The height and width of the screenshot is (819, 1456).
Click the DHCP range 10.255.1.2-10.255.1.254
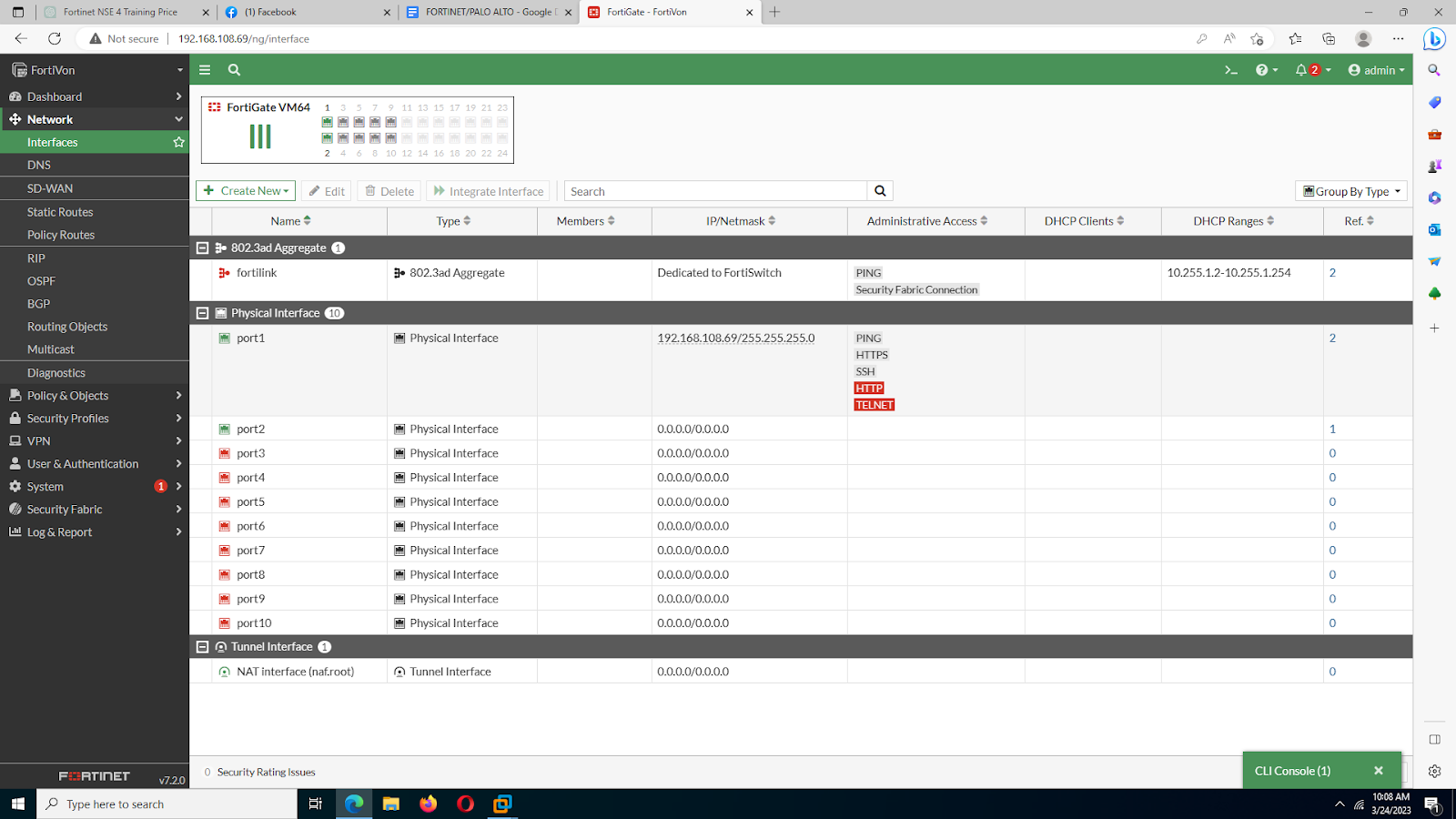click(1228, 273)
